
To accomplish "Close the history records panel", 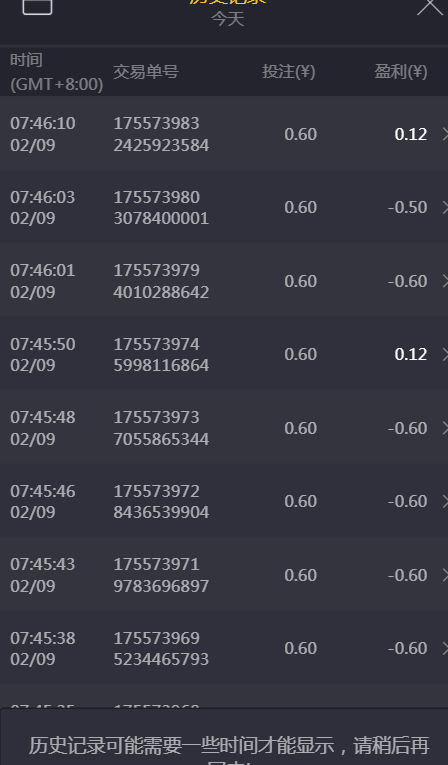I will [430, 6].
